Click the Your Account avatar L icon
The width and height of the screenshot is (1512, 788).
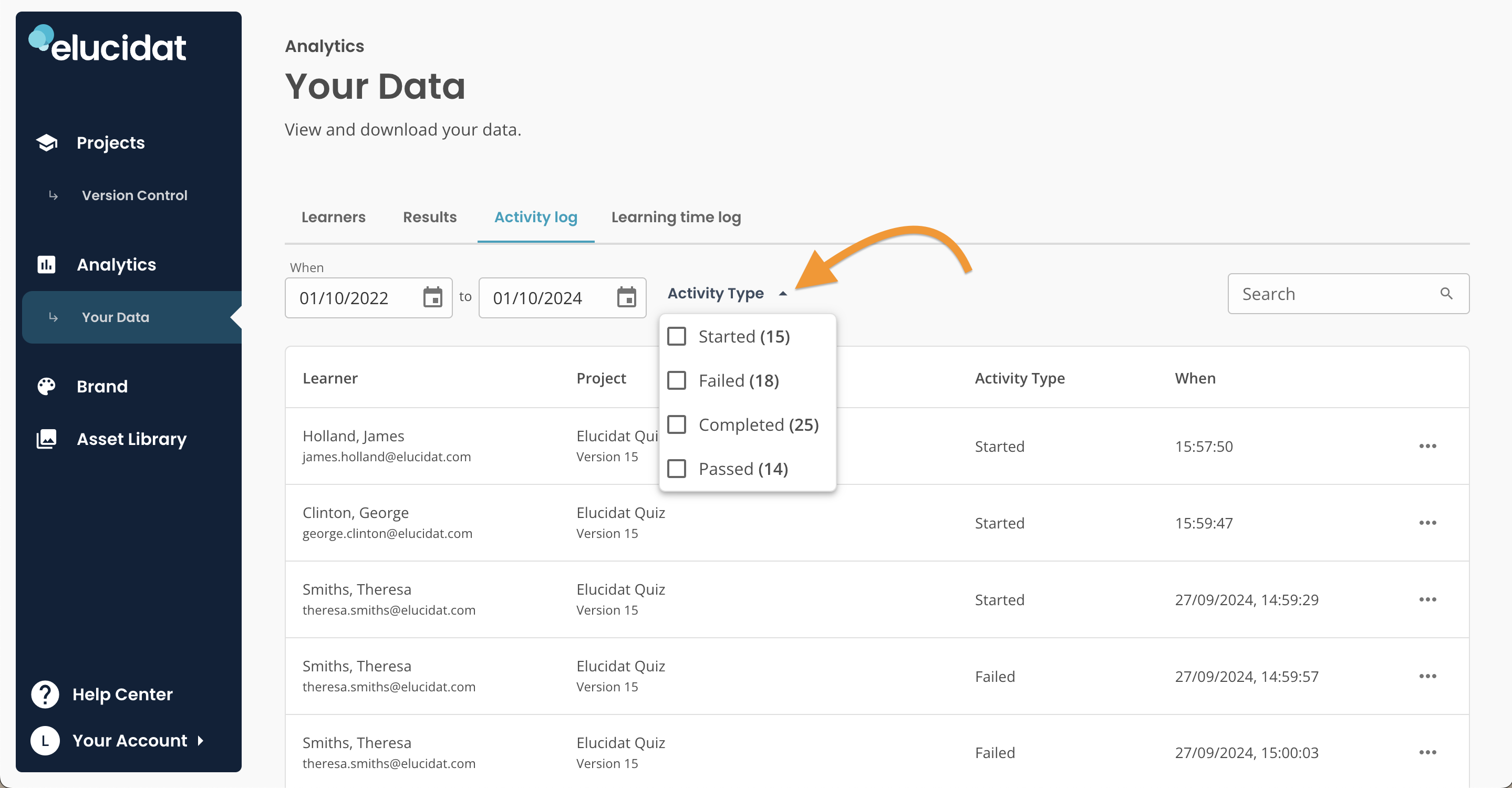(x=45, y=741)
